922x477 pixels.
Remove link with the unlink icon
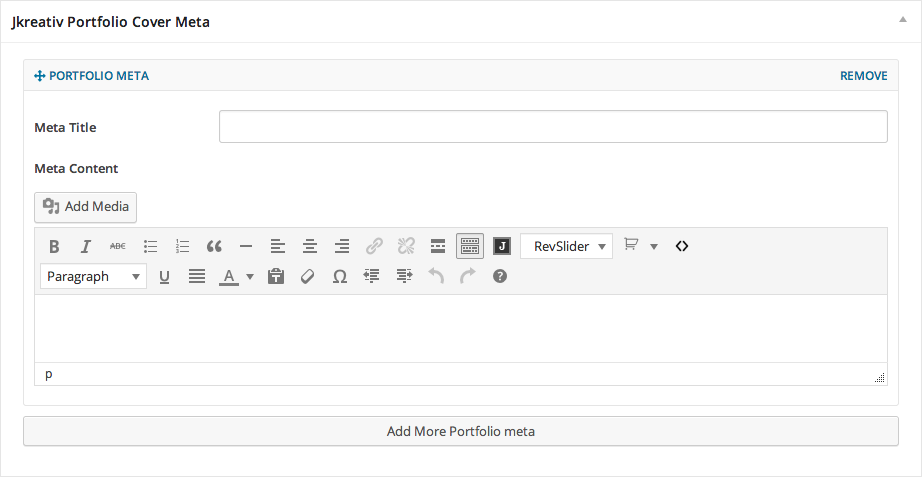click(406, 246)
